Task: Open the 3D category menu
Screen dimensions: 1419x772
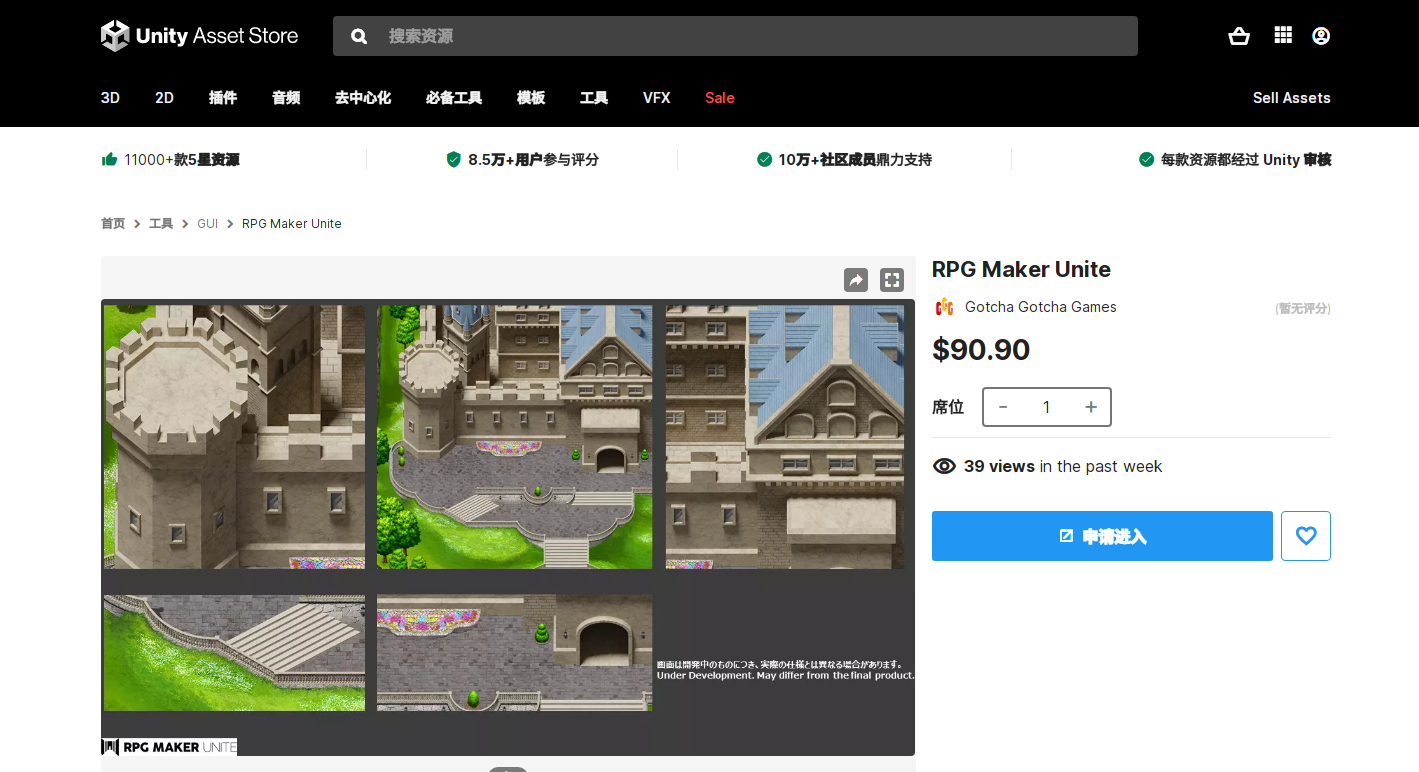Action: [110, 98]
